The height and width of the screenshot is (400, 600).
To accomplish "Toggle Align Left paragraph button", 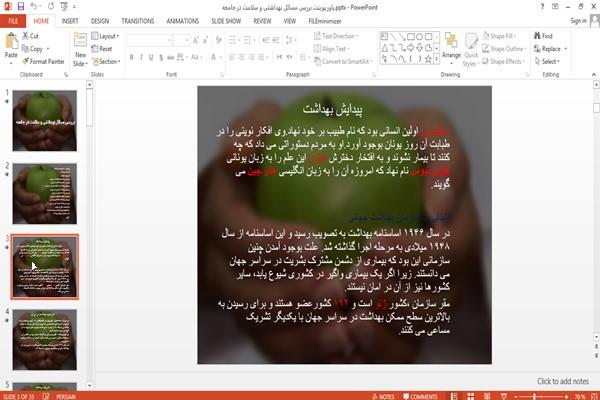I will click(x=232, y=57).
